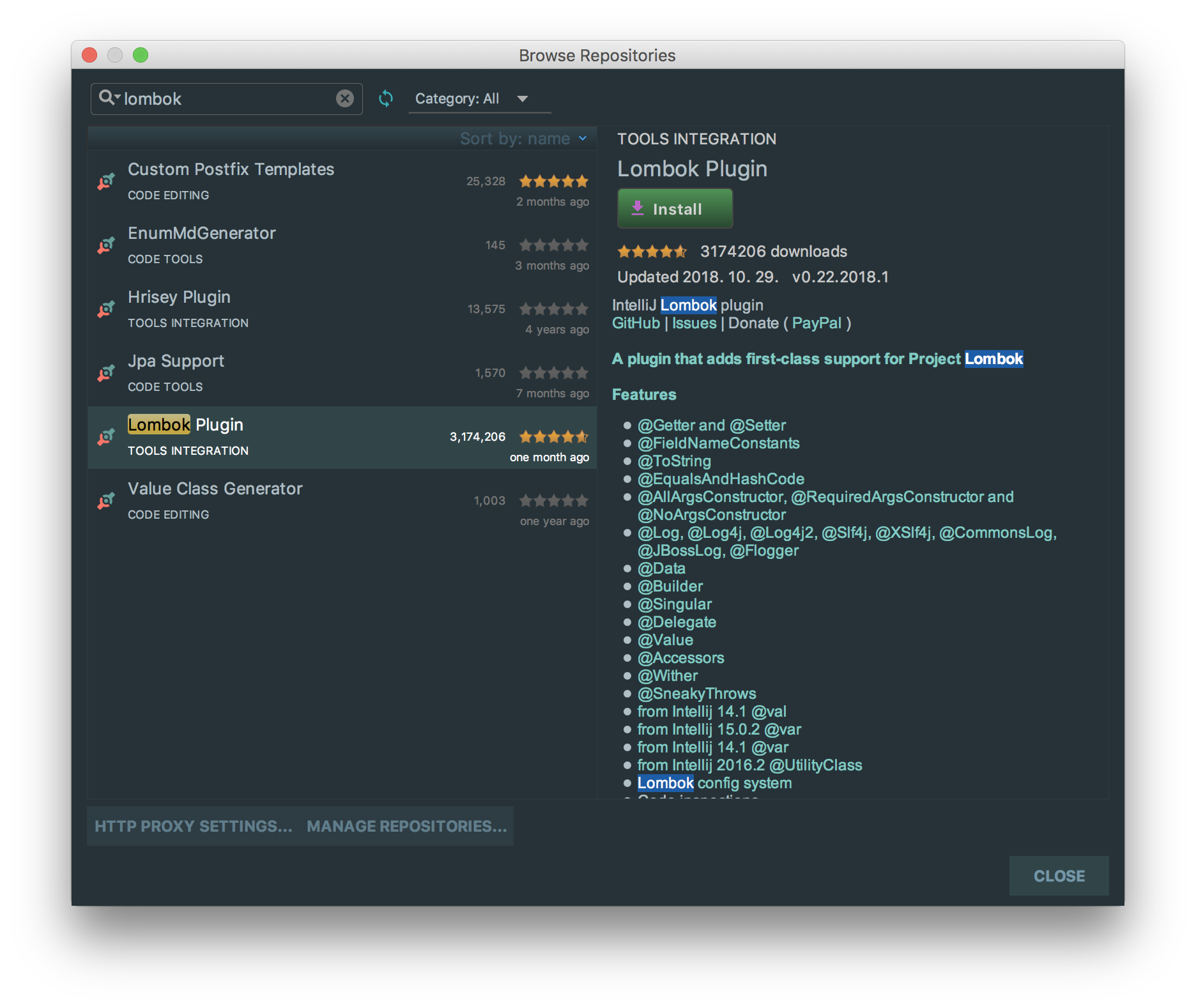This screenshot has height=1008, width=1196.
Task: Click the CLOSE button
Action: [1059, 876]
